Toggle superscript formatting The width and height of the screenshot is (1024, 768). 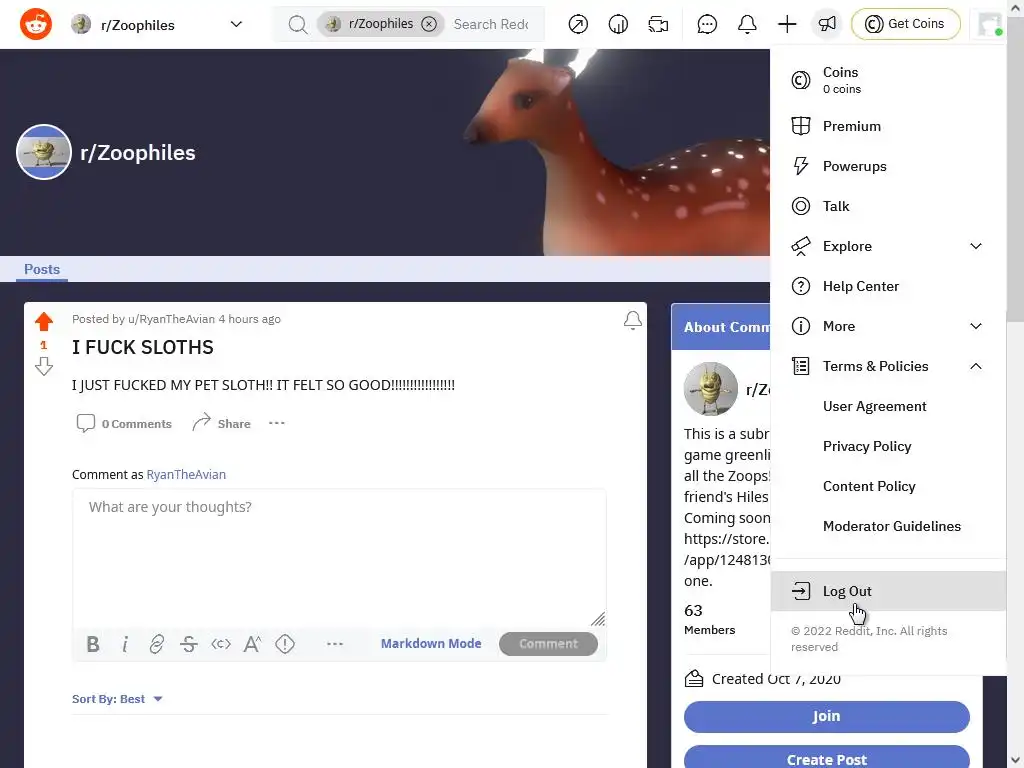pyautogui.click(x=253, y=644)
